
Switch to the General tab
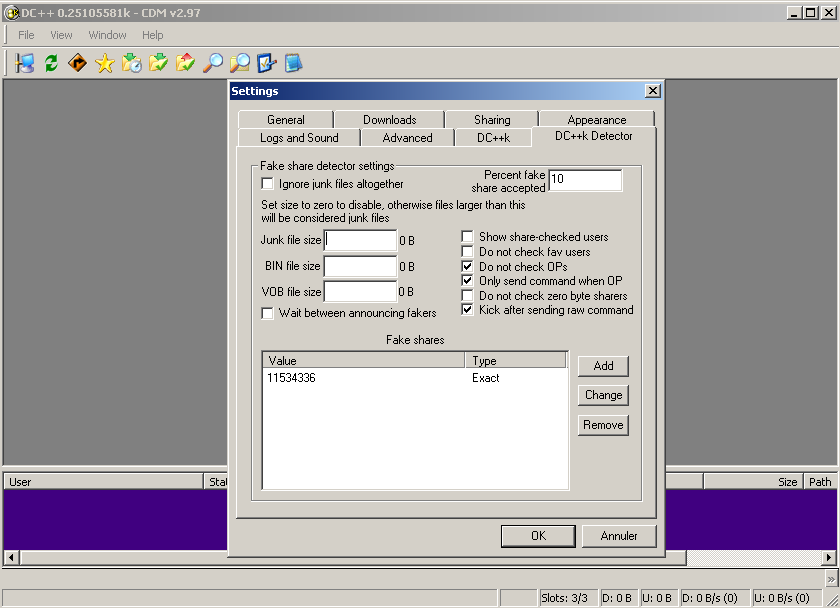tap(286, 119)
